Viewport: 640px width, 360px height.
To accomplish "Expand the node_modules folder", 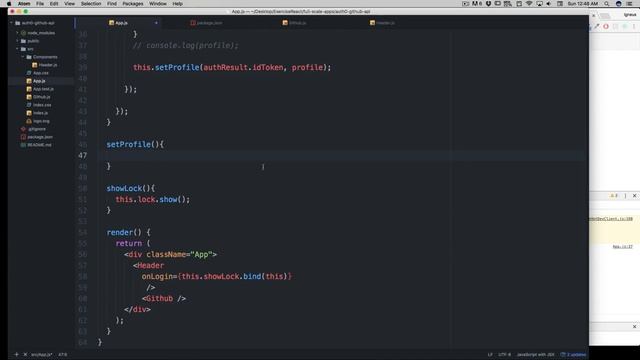I will click(17, 33).
